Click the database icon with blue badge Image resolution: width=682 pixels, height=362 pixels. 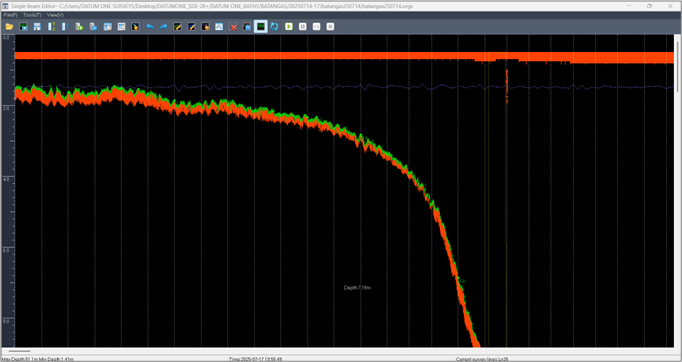click(93, 27)
